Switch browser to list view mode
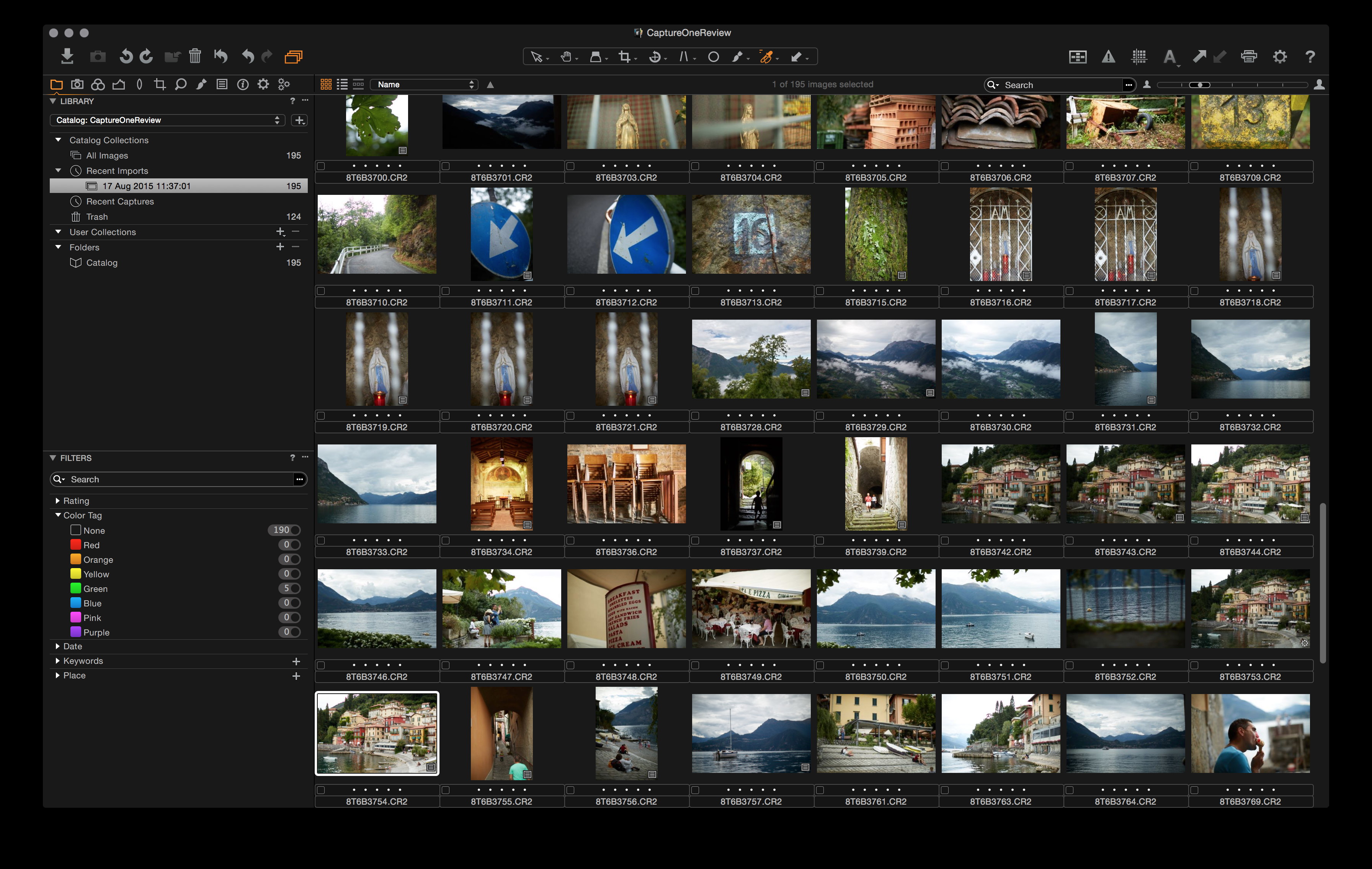 point(342,84)
